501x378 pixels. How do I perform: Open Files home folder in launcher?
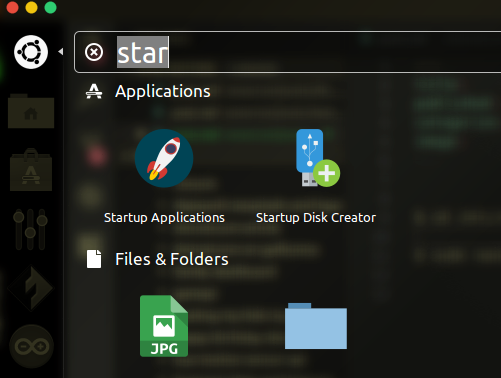[31, 111]
